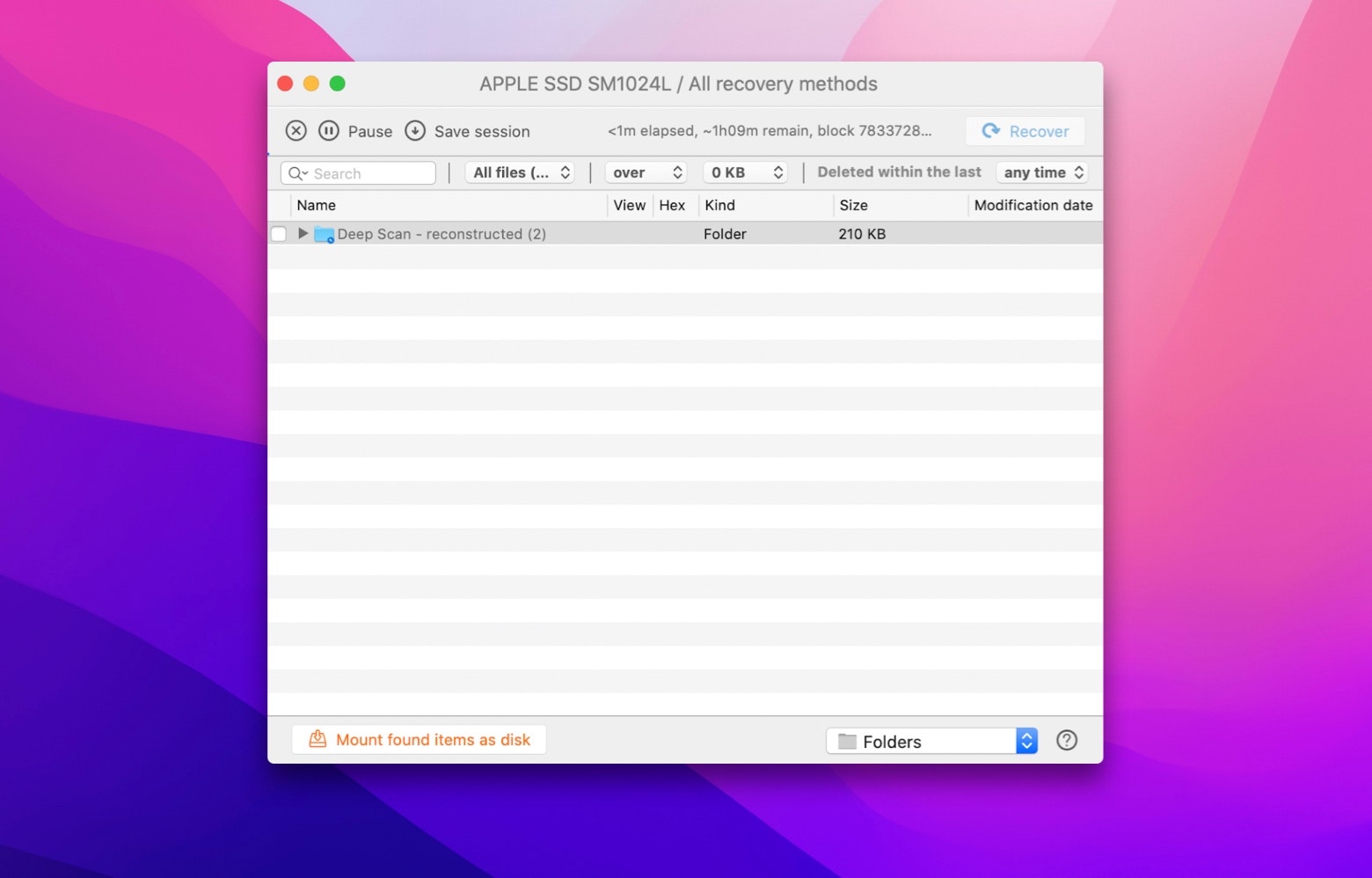Zoom the window with the green button
1372x878 pixels.
pos(338,84)
